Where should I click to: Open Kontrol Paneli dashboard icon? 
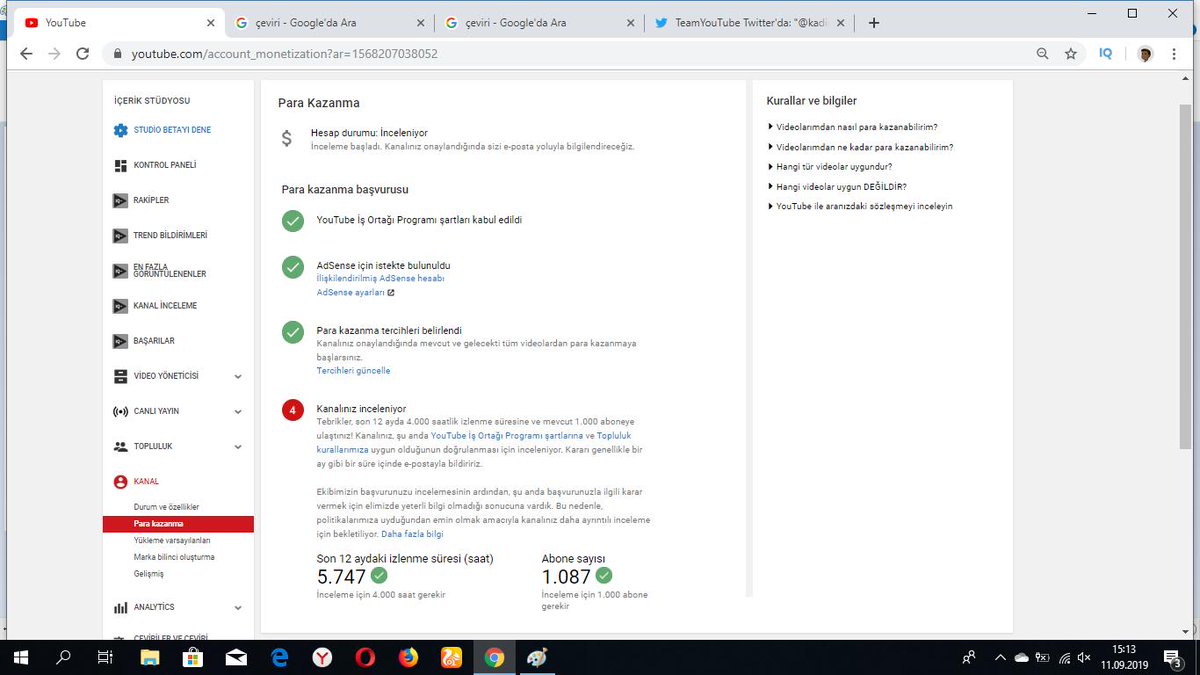[x=120, y=165]
